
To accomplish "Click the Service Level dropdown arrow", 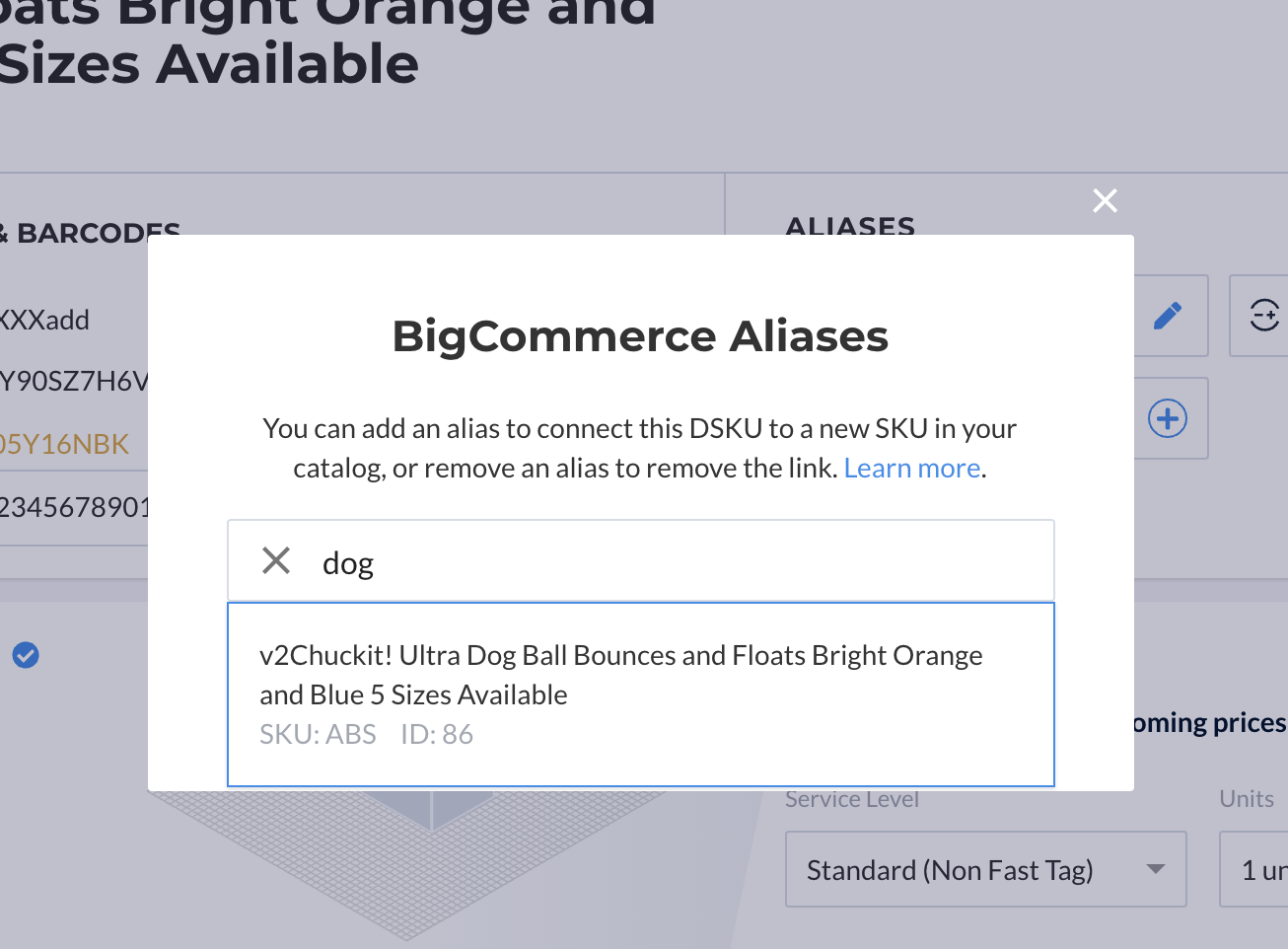I will pyautogui.click(x=1156, y=869).
